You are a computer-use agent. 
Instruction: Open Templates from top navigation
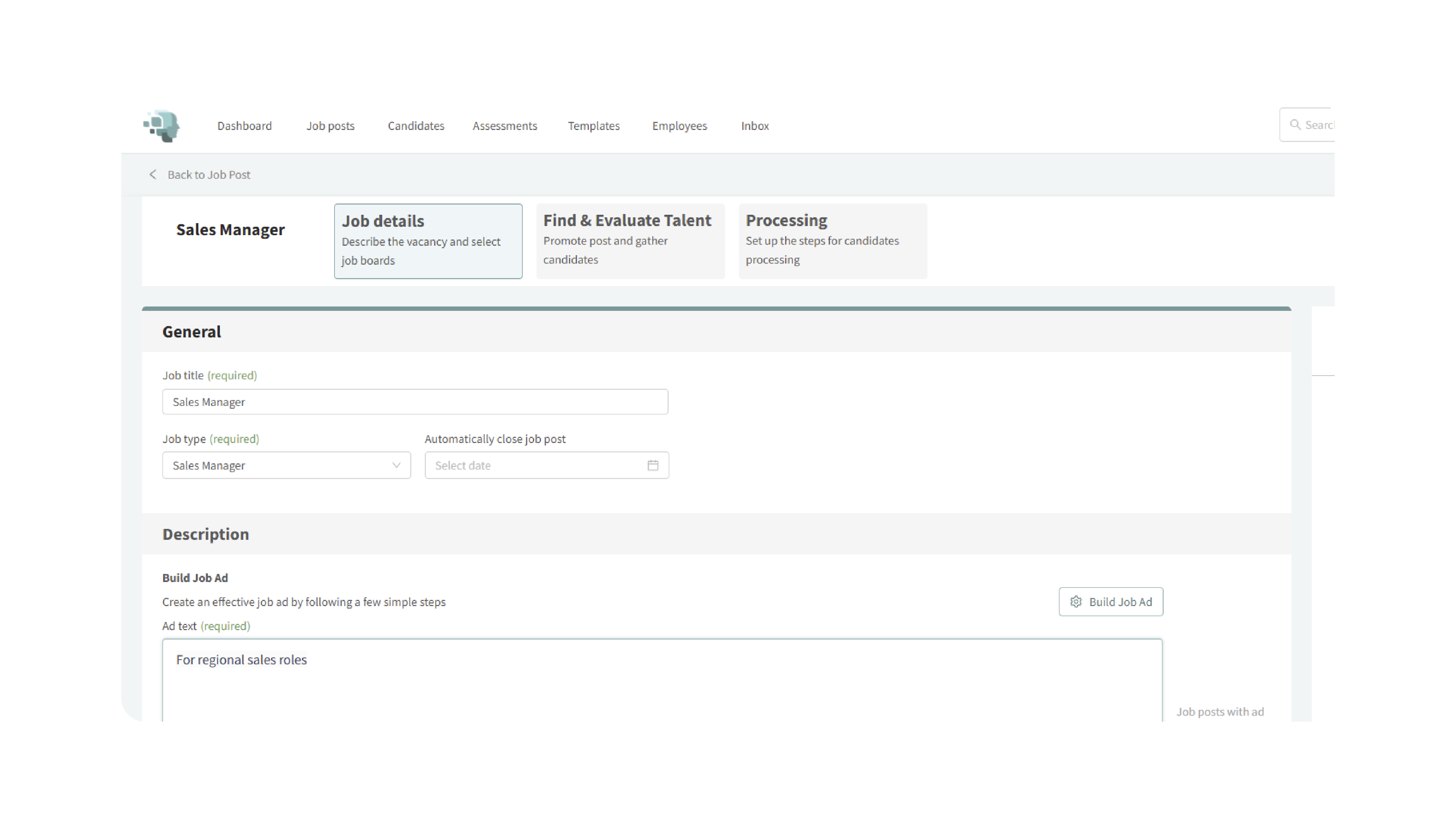(593, 126)
